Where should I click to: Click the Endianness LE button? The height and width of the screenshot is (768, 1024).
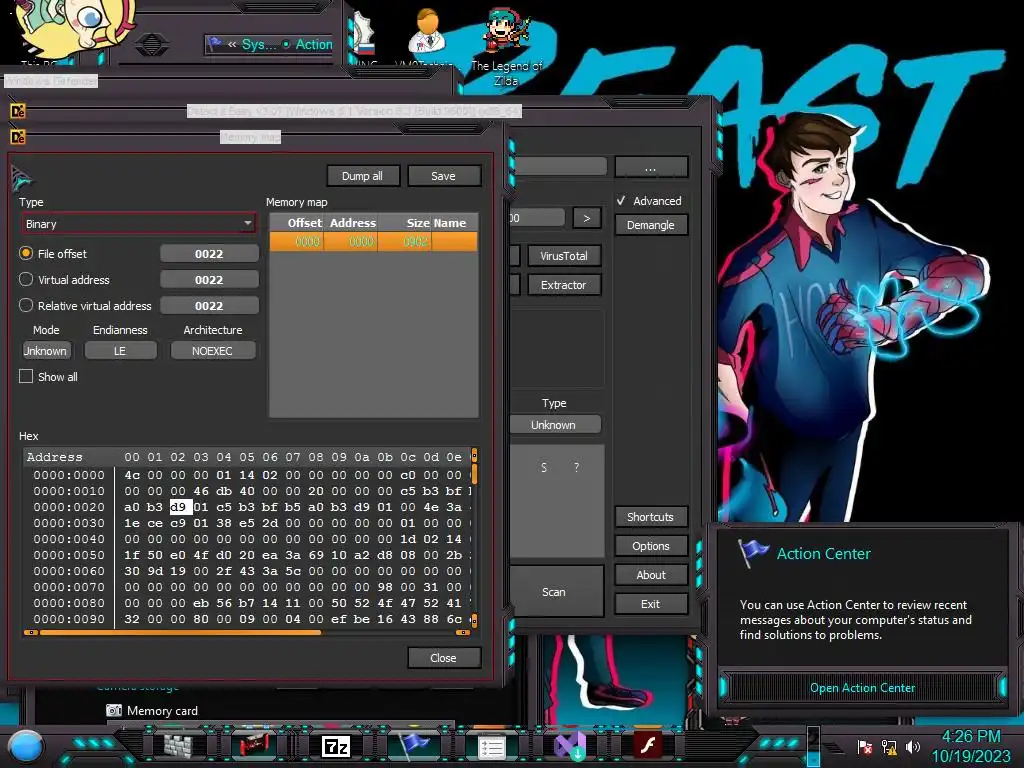click(120, 351)
